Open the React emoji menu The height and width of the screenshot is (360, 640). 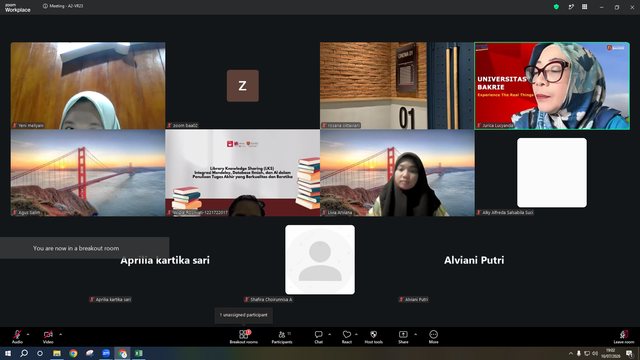(x=347, y=337)
